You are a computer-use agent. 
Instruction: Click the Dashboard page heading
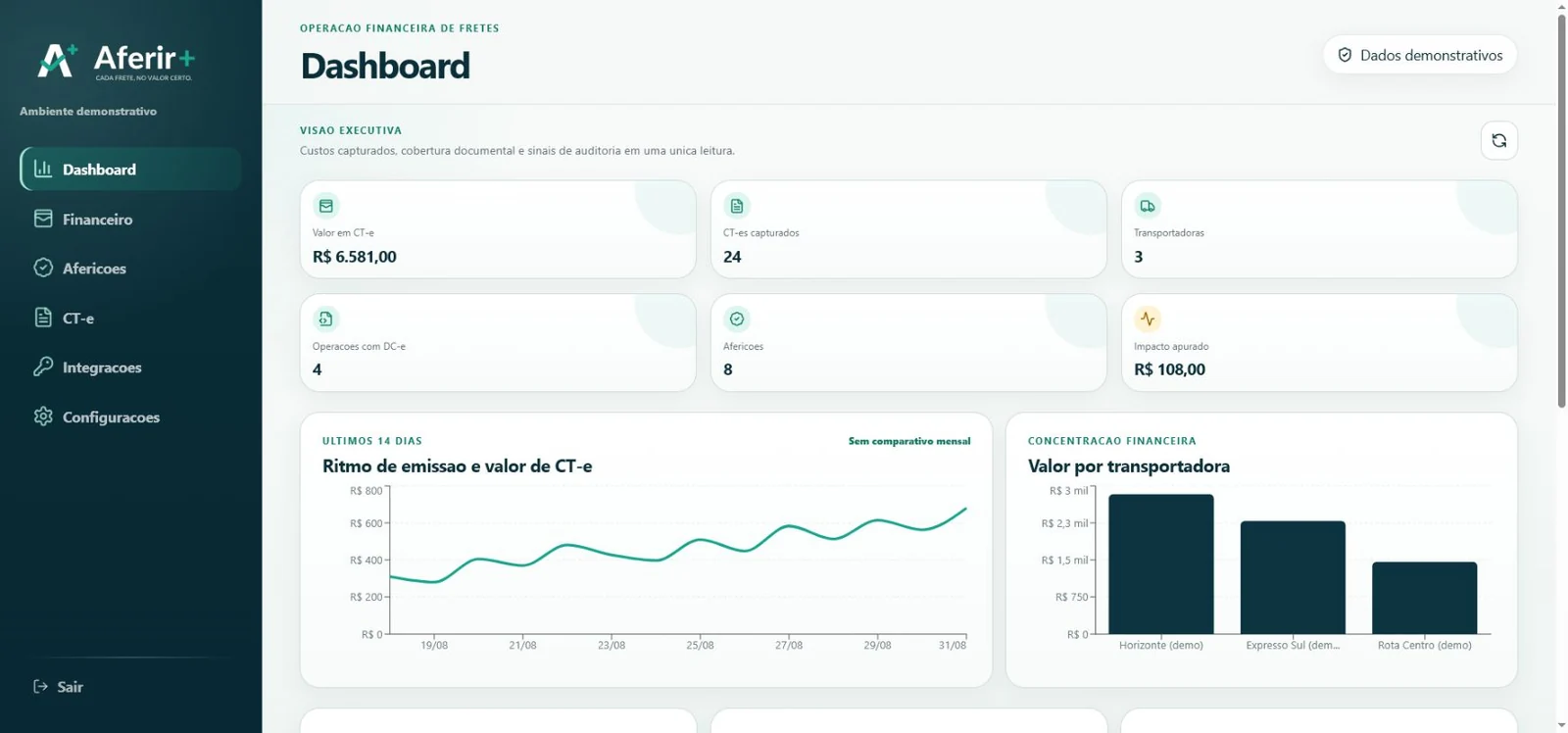pos(385,66)
